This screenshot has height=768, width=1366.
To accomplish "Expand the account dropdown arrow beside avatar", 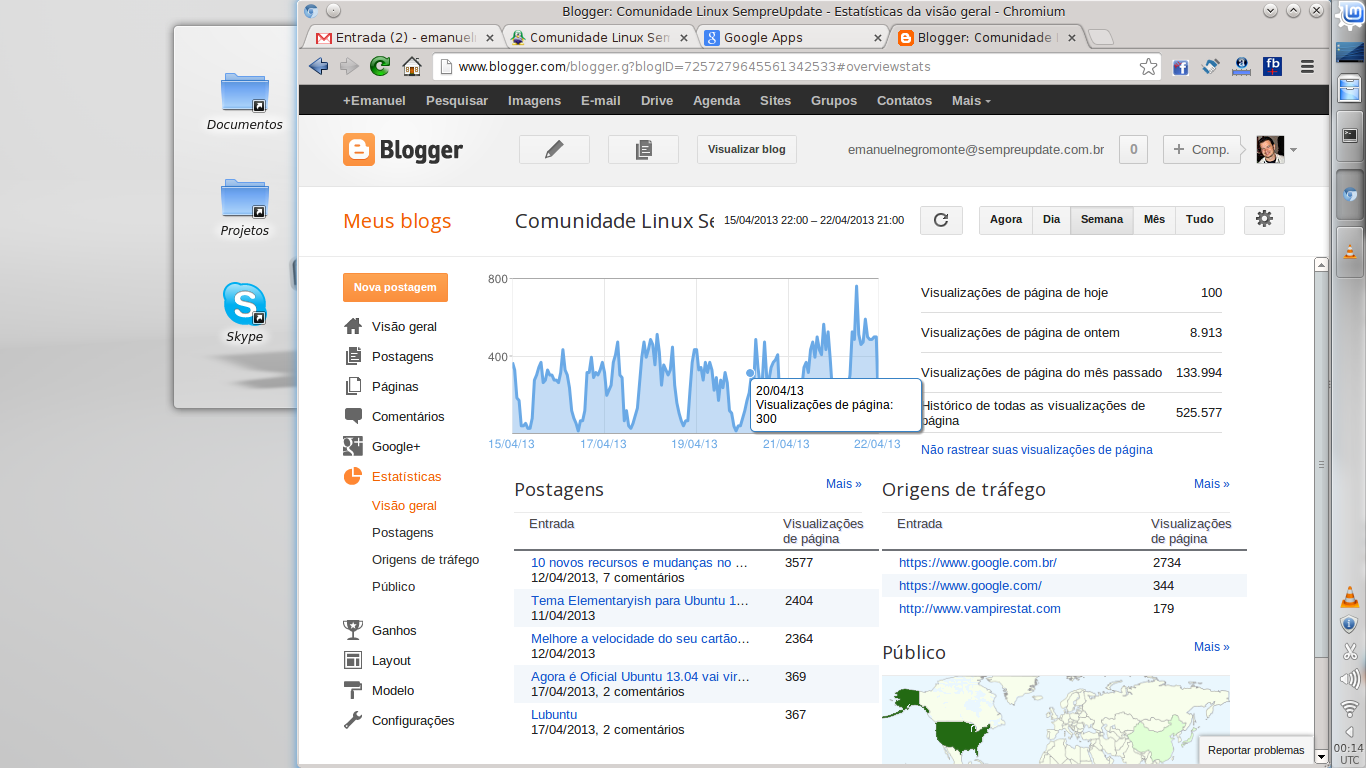I will click(1293, 151).
